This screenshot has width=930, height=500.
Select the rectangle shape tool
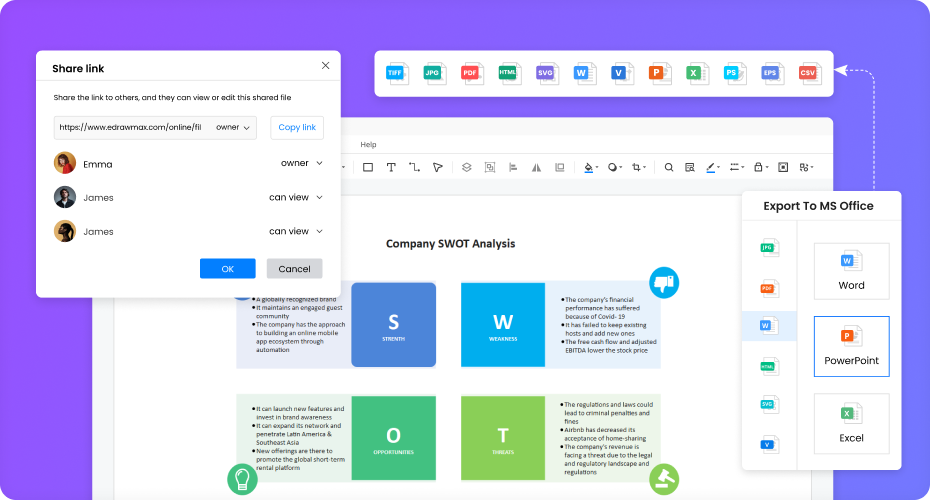[x=367, y=168]
